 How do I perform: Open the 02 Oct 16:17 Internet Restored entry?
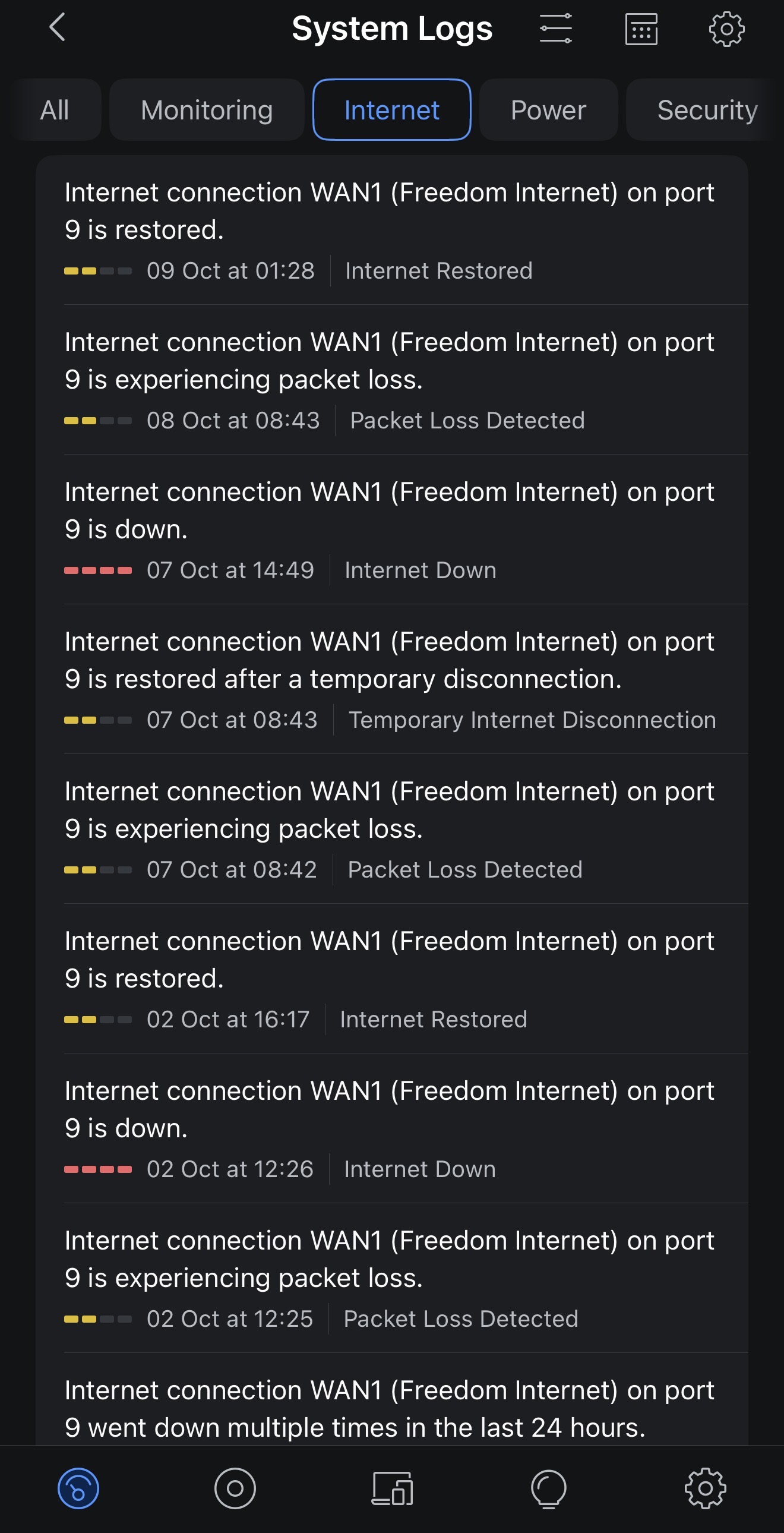(x=390, y=979)
